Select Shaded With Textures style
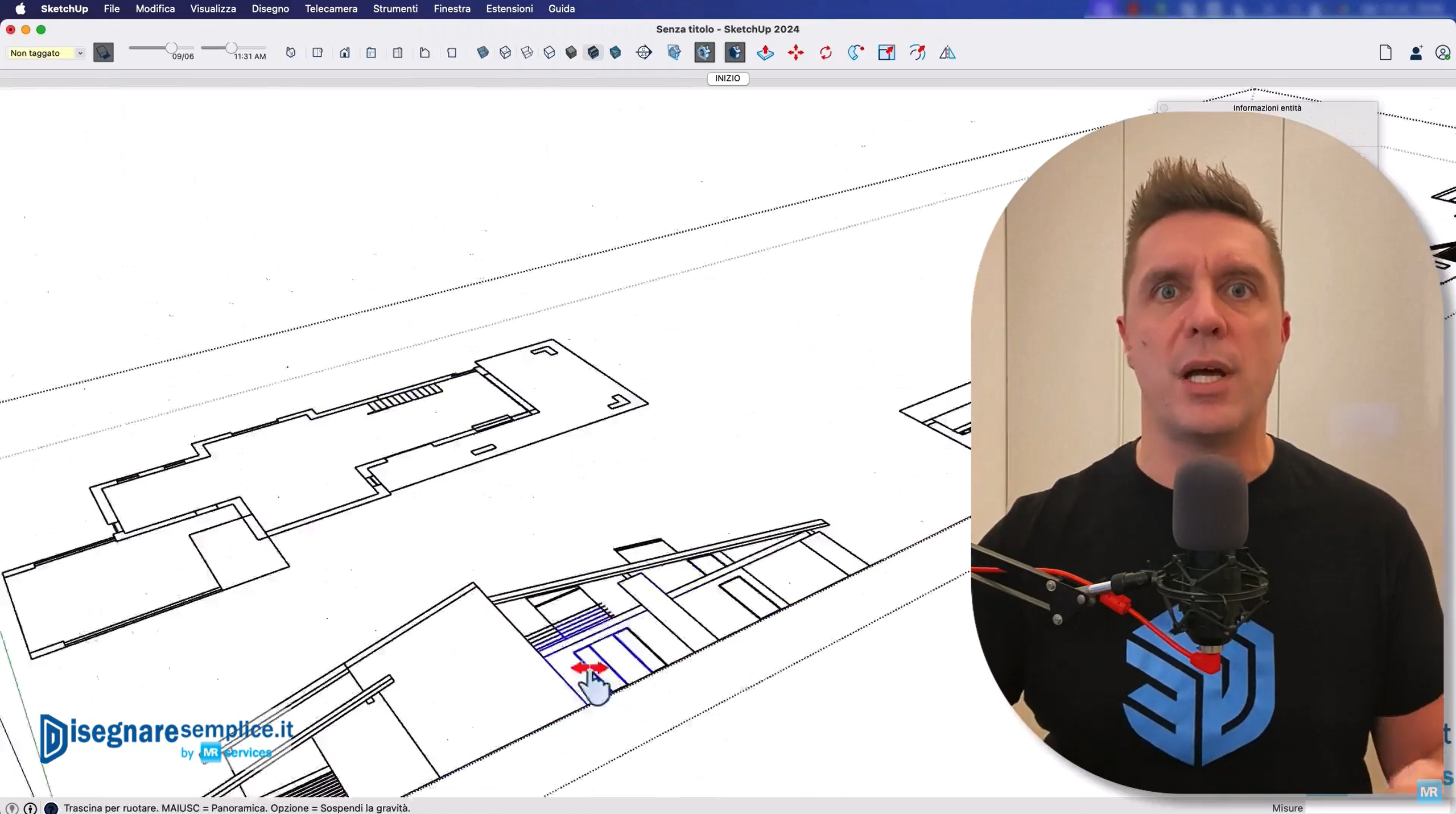The width and height of the screenshot is (1456, 814). point(593,52)
